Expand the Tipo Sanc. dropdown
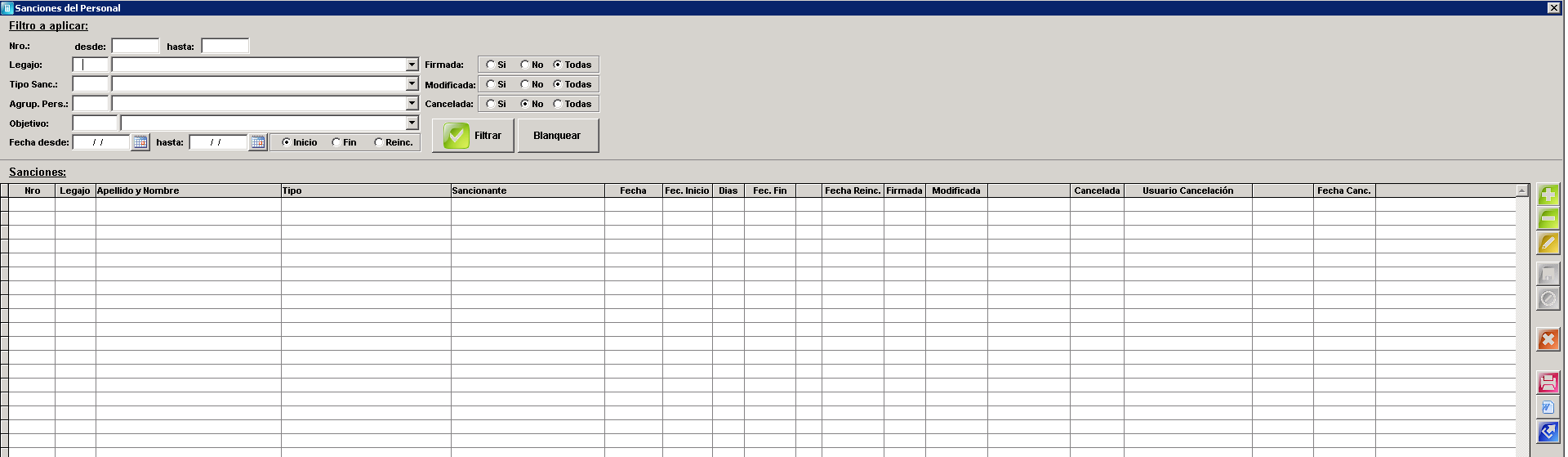This screenshot has height=457, width=1568. 412,84
